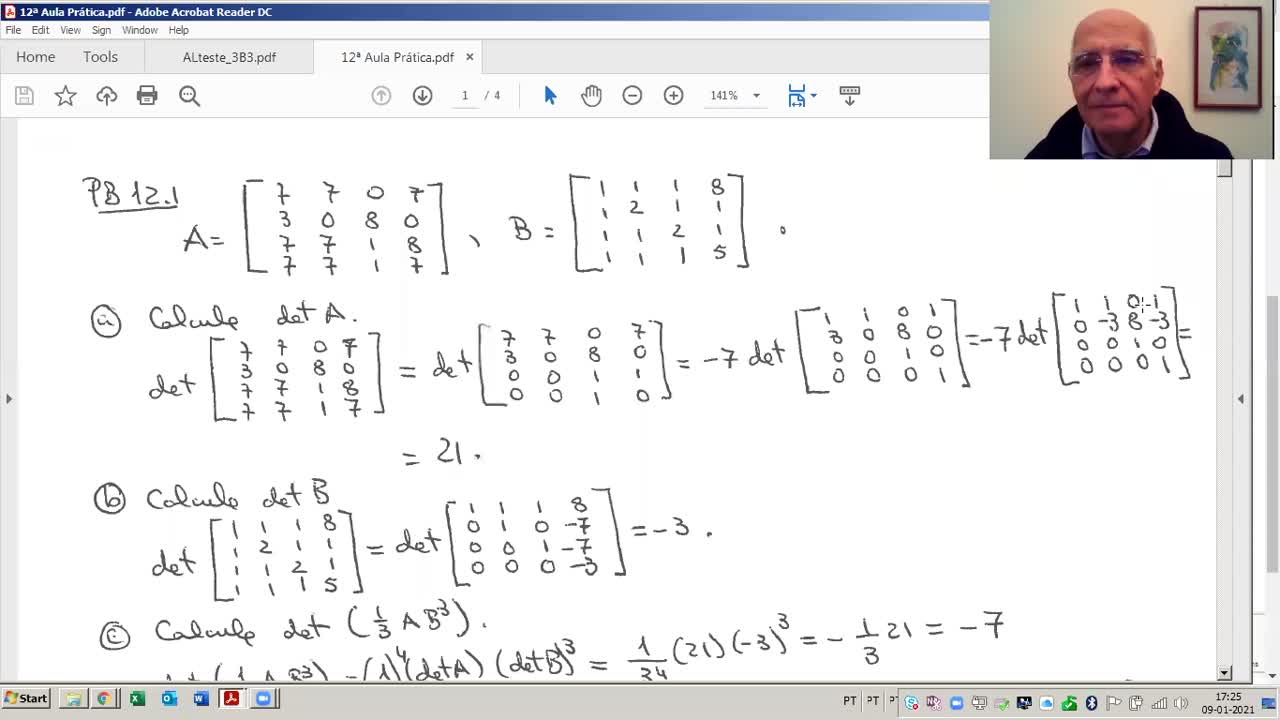1280x720 pixels.
Task: Zoom in with the plus icon
Action: [x=673, y=96]
